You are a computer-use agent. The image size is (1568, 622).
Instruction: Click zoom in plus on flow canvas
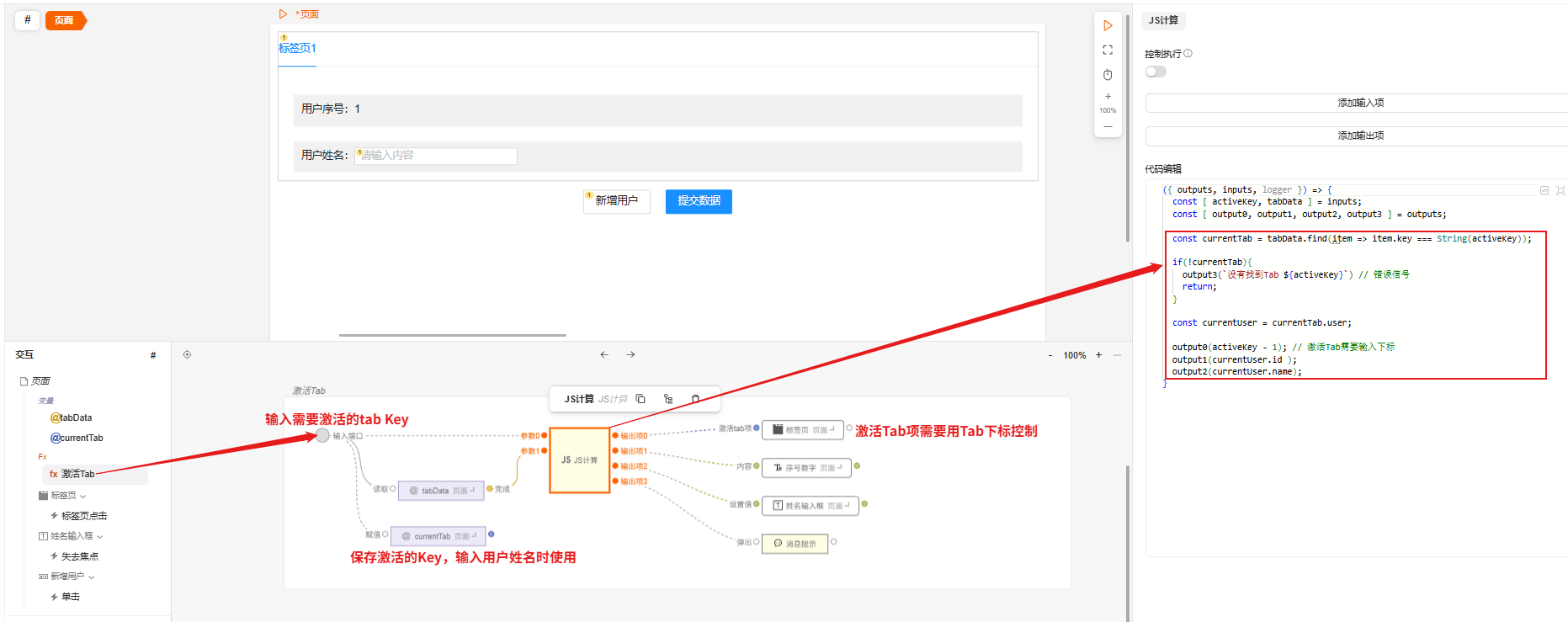[1098, 355]
